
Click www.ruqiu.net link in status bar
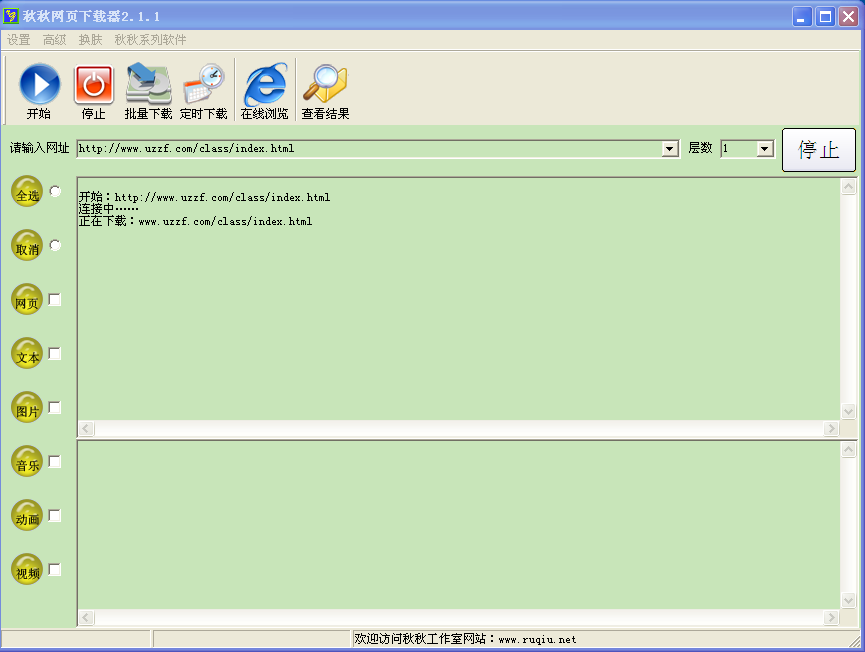coord(537,639)
